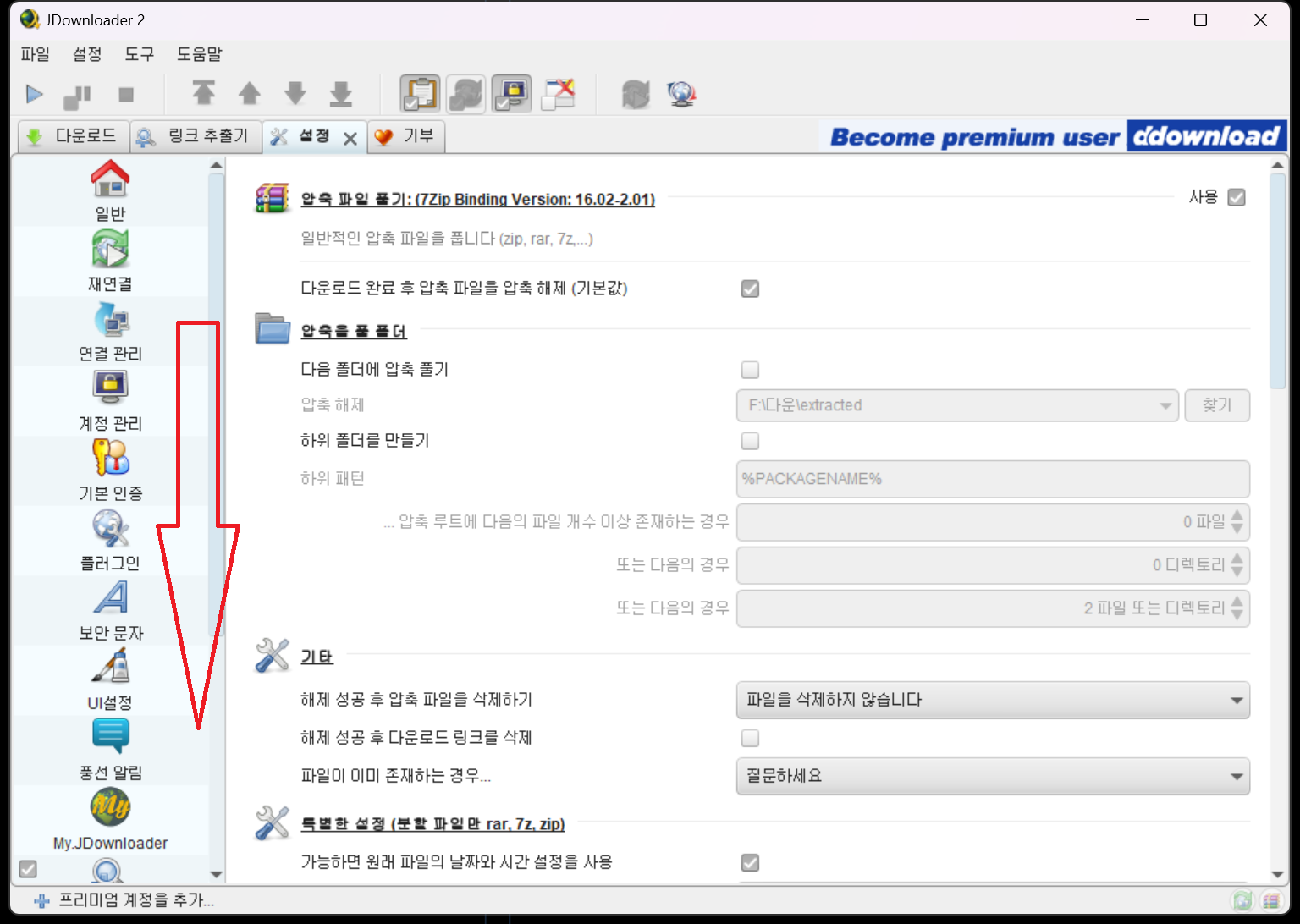Toggle premium account usage toolbar icon

[x=511, y=94]
